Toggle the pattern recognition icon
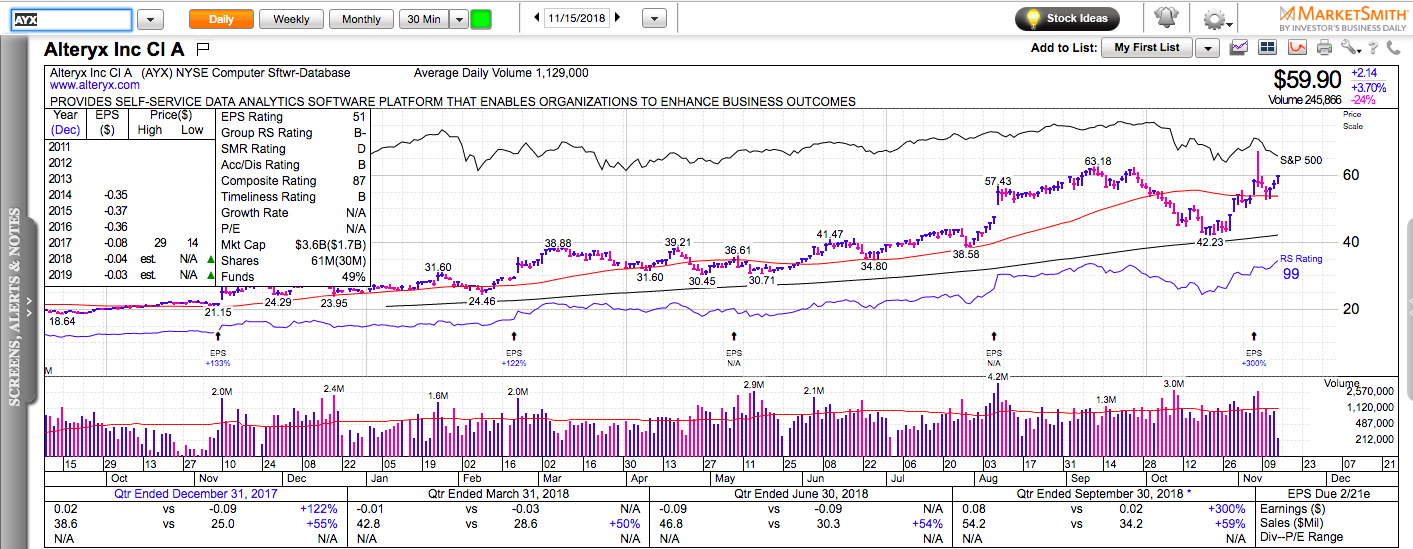1413x549 pixels. click(1297, 47)
